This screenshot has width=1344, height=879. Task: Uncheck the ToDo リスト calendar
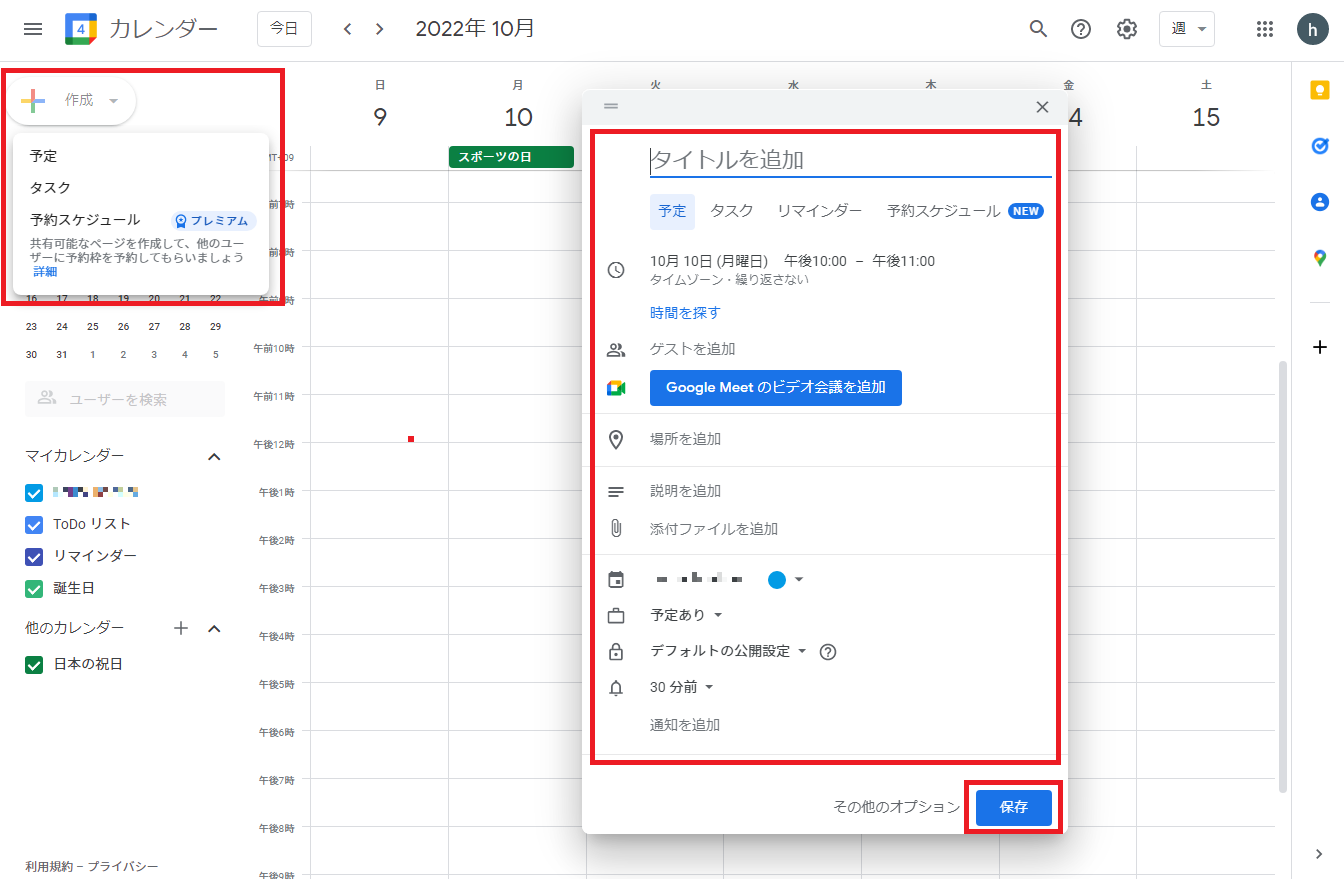coord(34,524)
